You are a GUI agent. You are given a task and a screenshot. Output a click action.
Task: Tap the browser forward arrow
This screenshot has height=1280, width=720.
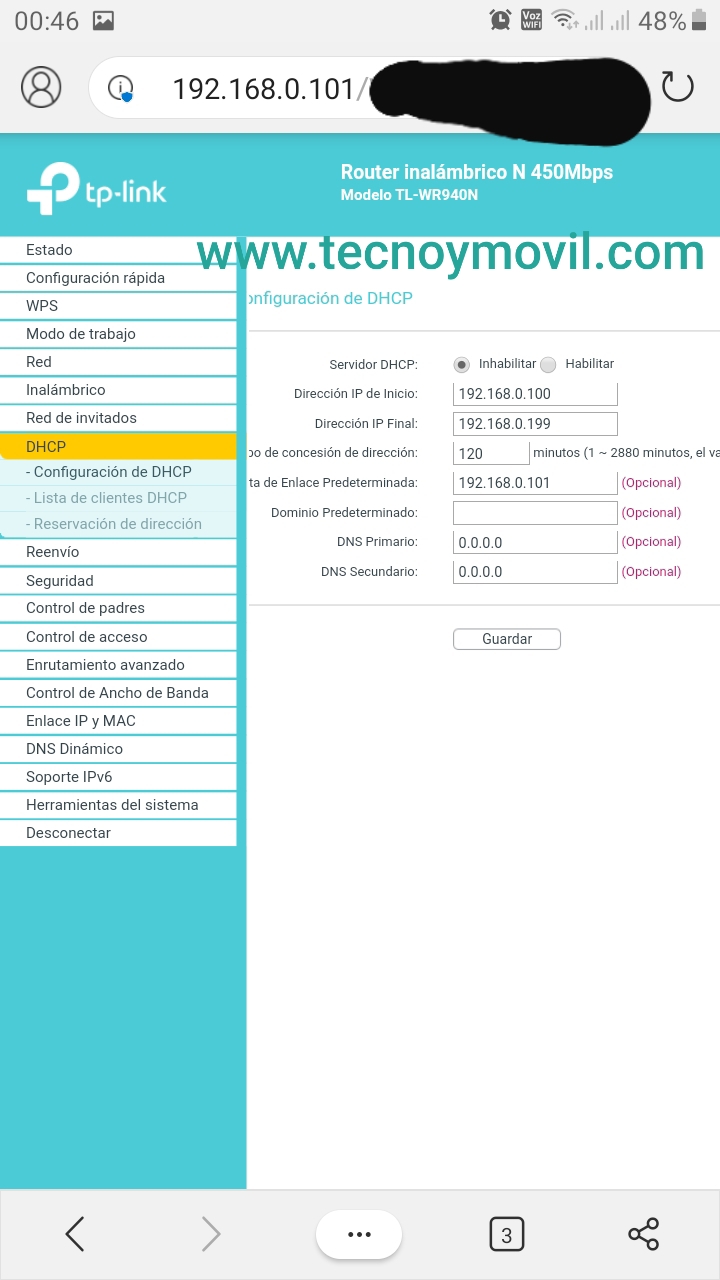(x=211, y=1234)
